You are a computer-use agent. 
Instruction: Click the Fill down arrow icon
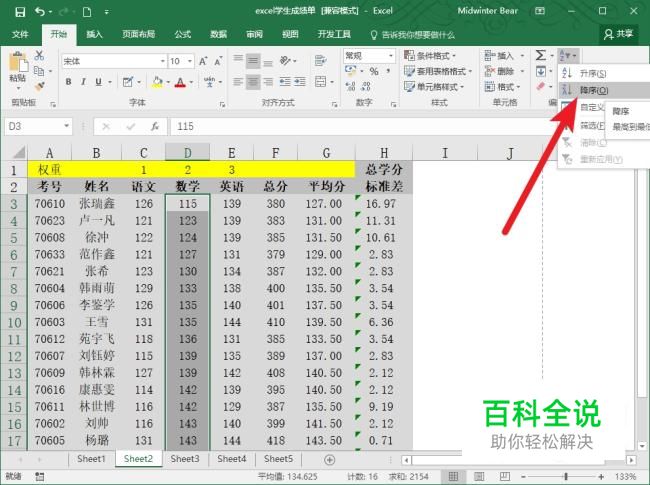[x=541, y=71]
